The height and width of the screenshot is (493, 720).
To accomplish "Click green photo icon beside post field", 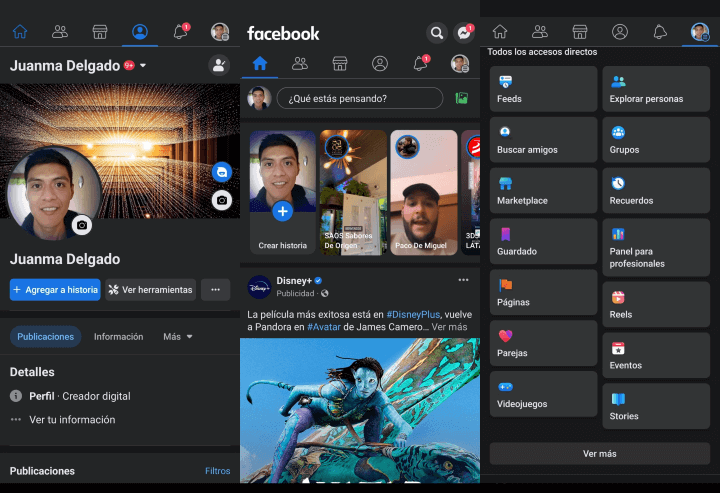I will click(x=461, y=98).
